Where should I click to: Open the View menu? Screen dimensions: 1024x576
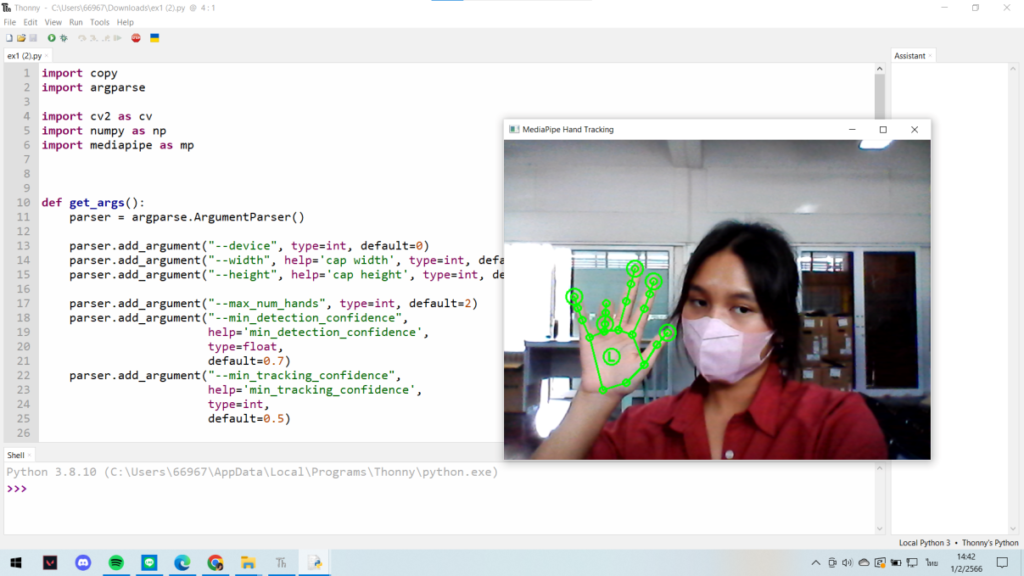(53, 22)
